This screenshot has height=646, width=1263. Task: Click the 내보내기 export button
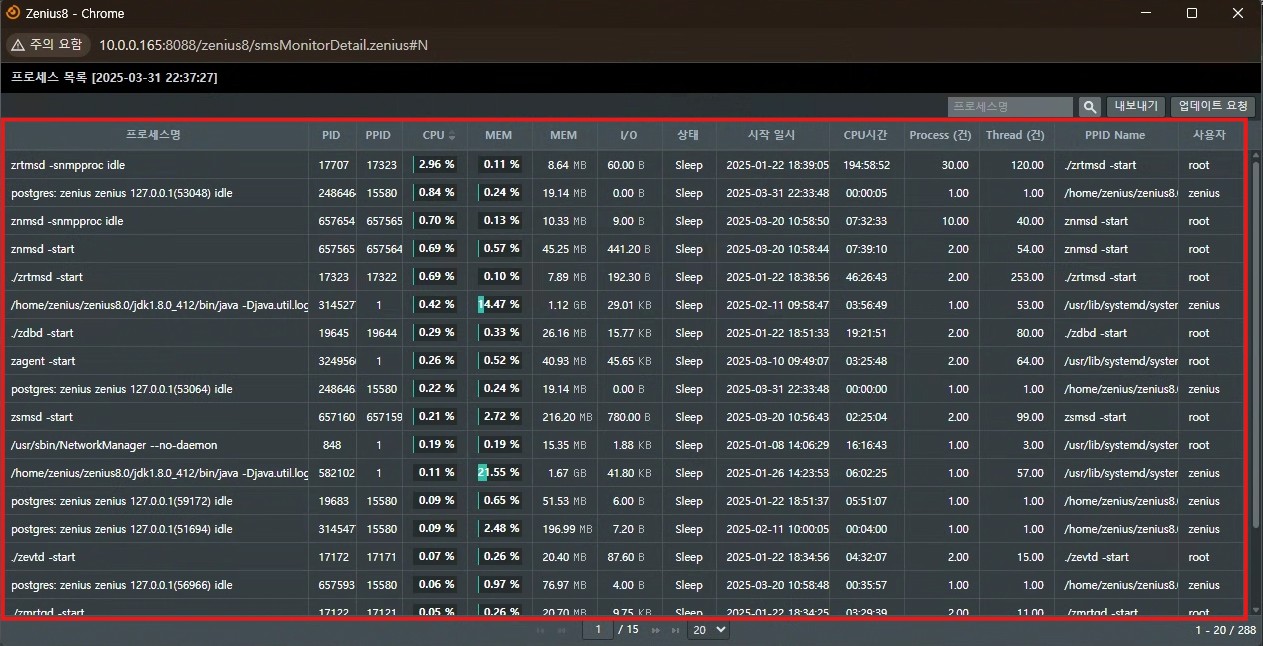(1136, 106)
